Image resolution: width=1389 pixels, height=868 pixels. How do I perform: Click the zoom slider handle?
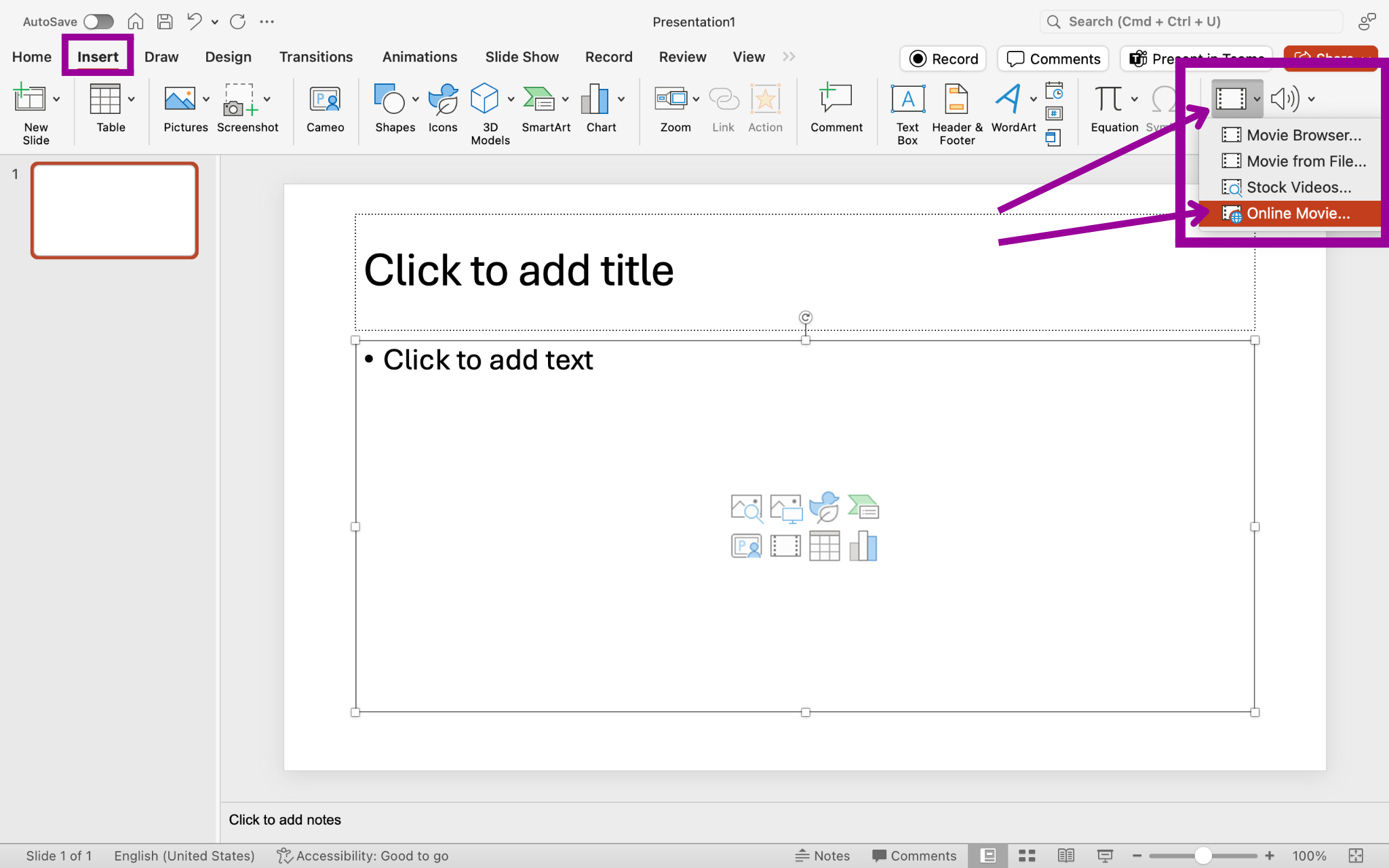pyautogui.click(x=1203, y=856)
